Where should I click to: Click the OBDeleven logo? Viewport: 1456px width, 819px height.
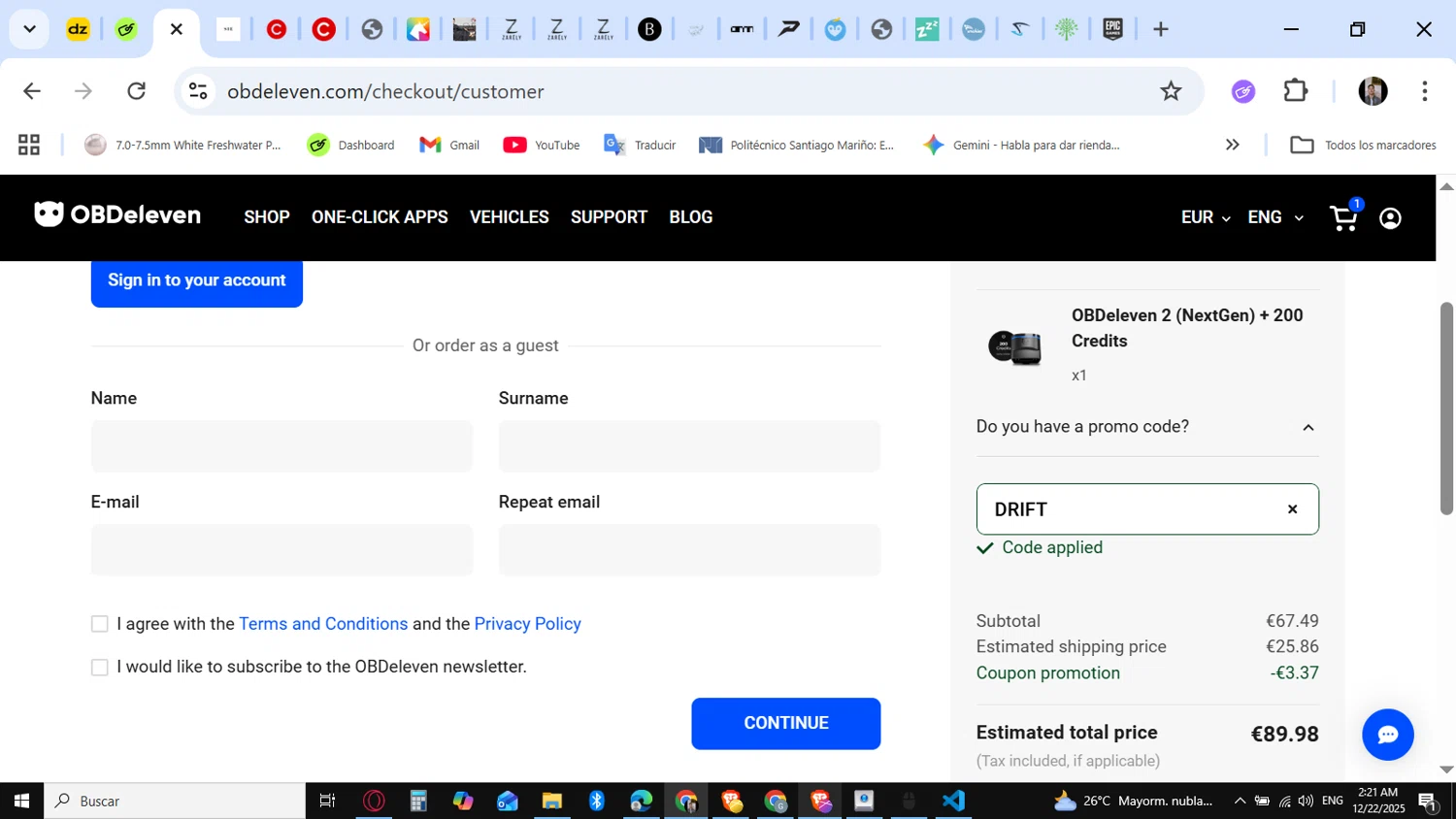point(117,214)
